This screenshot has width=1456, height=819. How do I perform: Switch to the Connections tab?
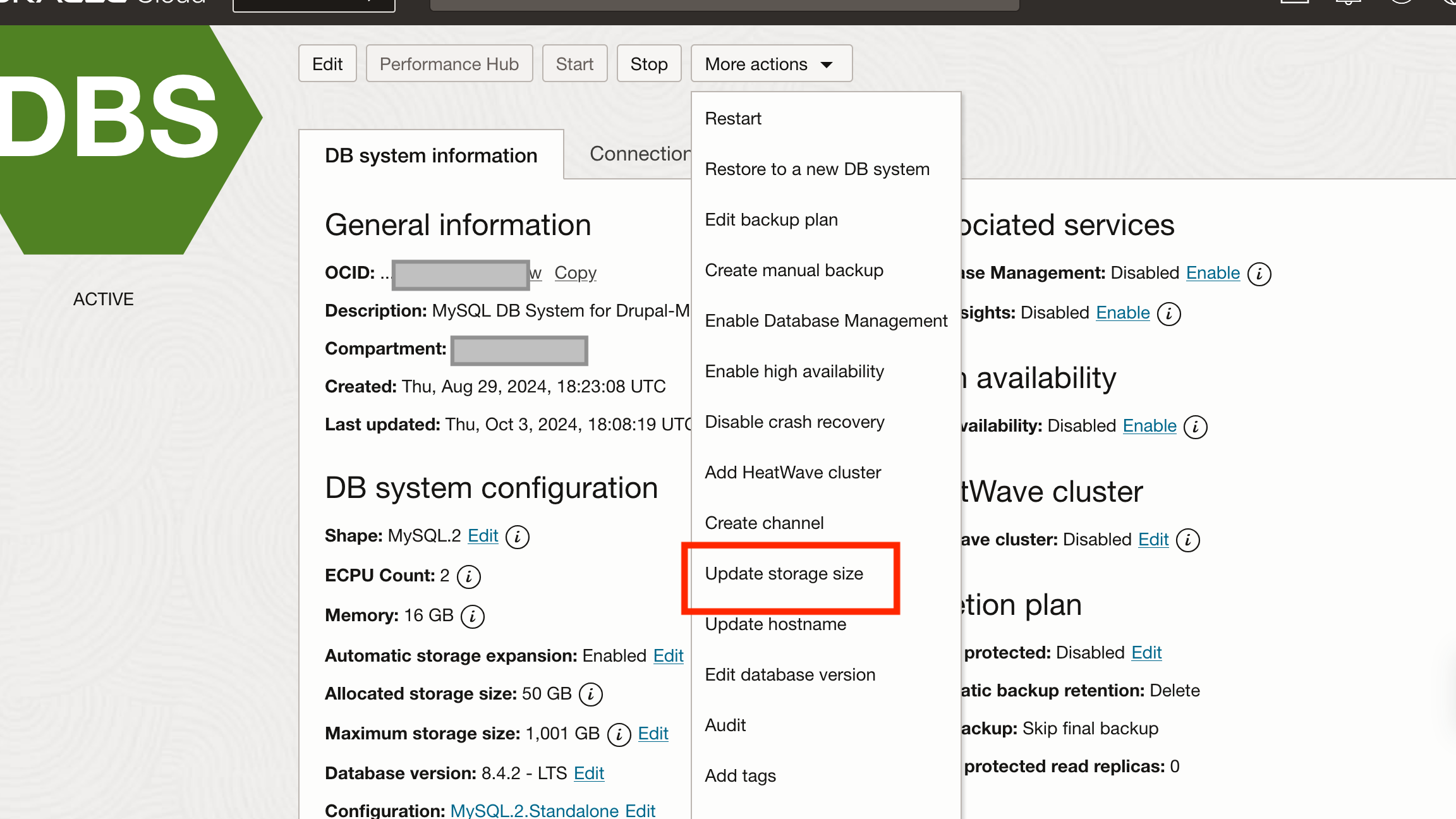pyautogui.click(x=640, y=154)
